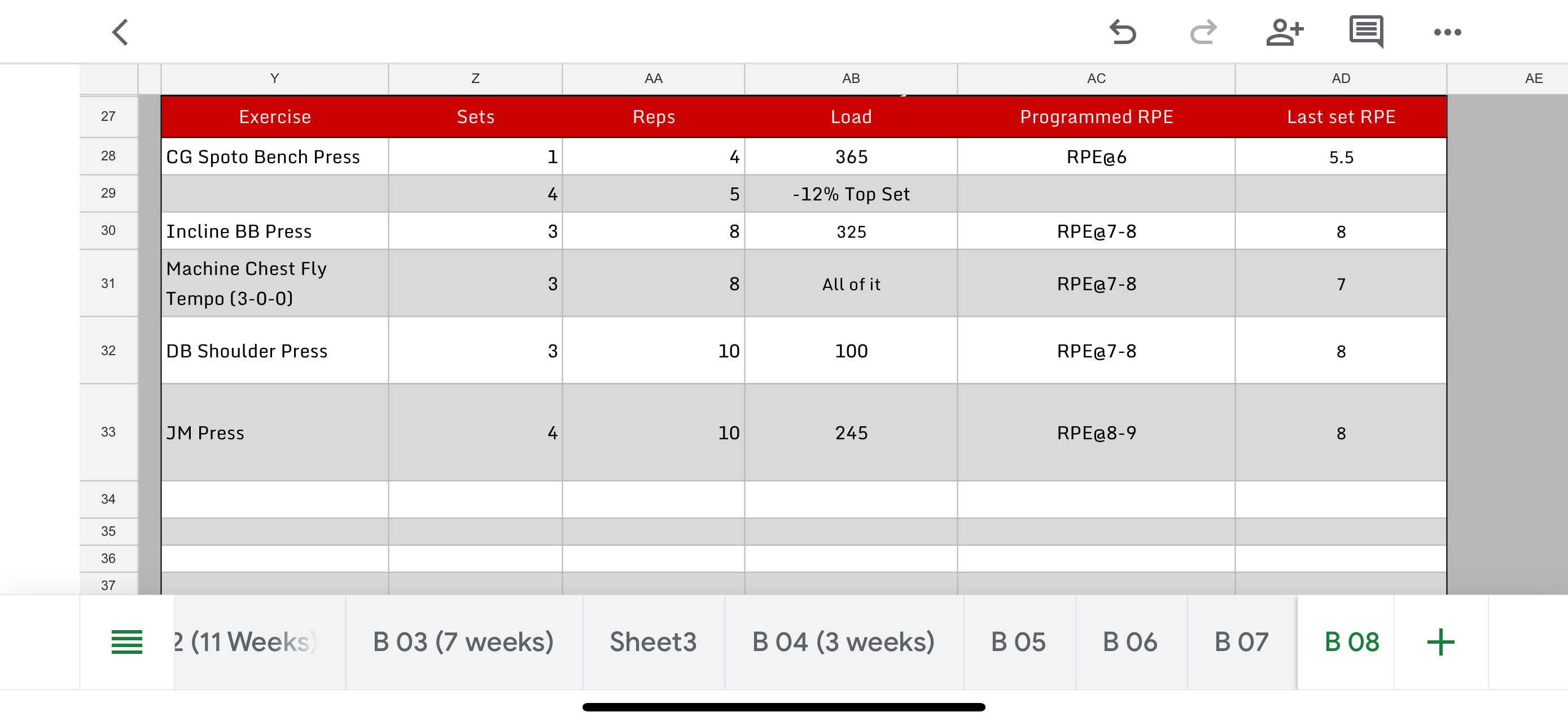Click the JM Press load cell 245
Image resolution: width=1568 pixels, height=725 pixels.
coord(851,432)
